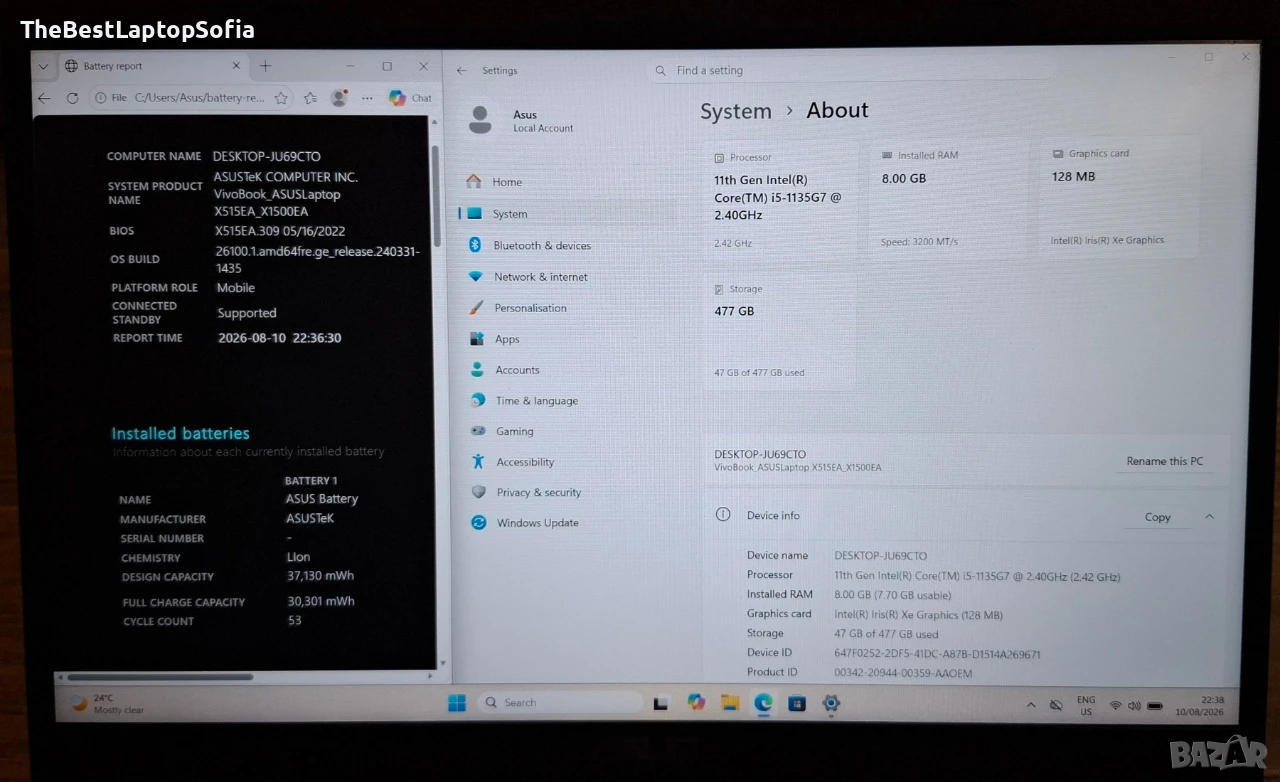Open the Windows Start menu
Image resolution: width=1280 pixels, height=782 pixels.
456,703
